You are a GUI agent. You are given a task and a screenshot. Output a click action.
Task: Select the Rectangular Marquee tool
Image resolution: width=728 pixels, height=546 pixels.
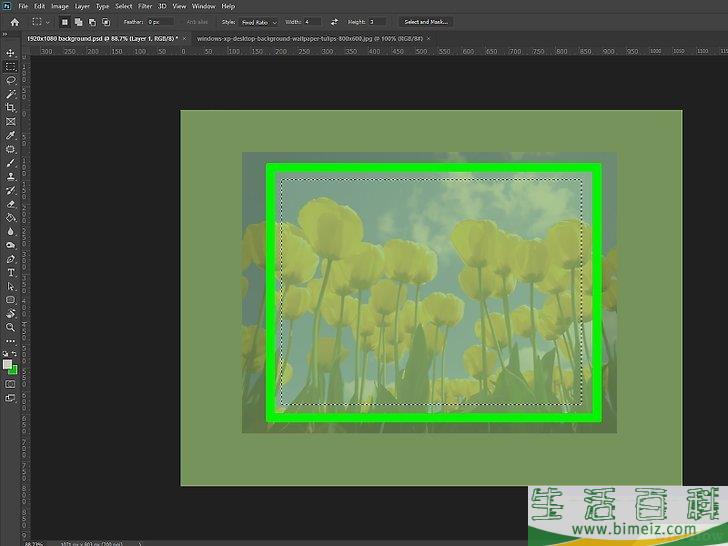click(11, 67)
